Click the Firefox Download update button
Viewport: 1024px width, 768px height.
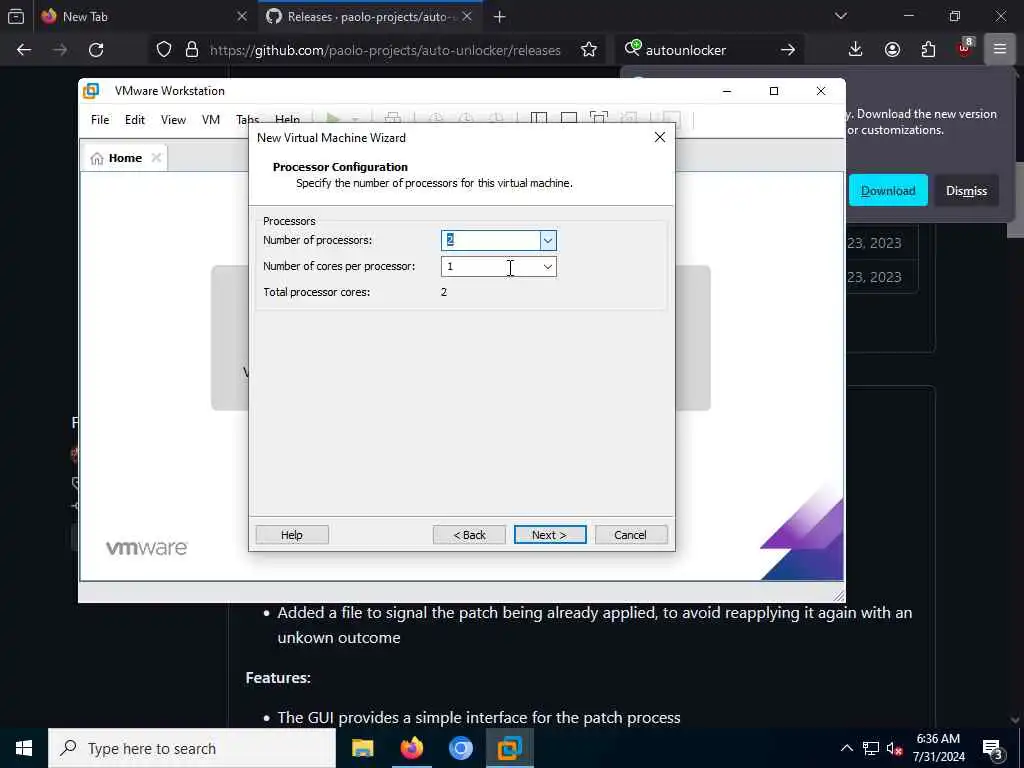click(x=888, y=191)
